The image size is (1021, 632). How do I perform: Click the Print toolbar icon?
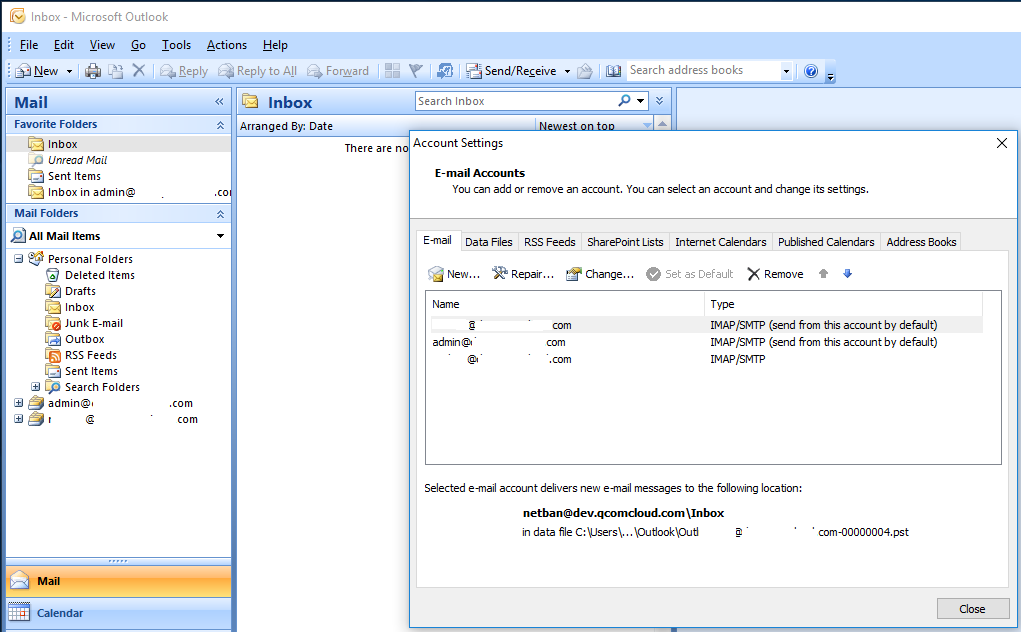coord(93,71)
